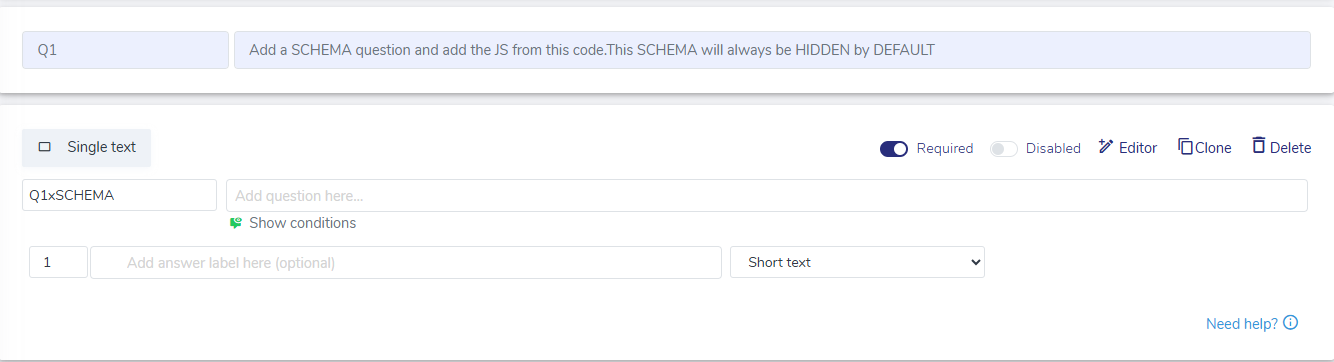Click the Single text question type button
Screen dimensions: 1334x362
[87, 147]
